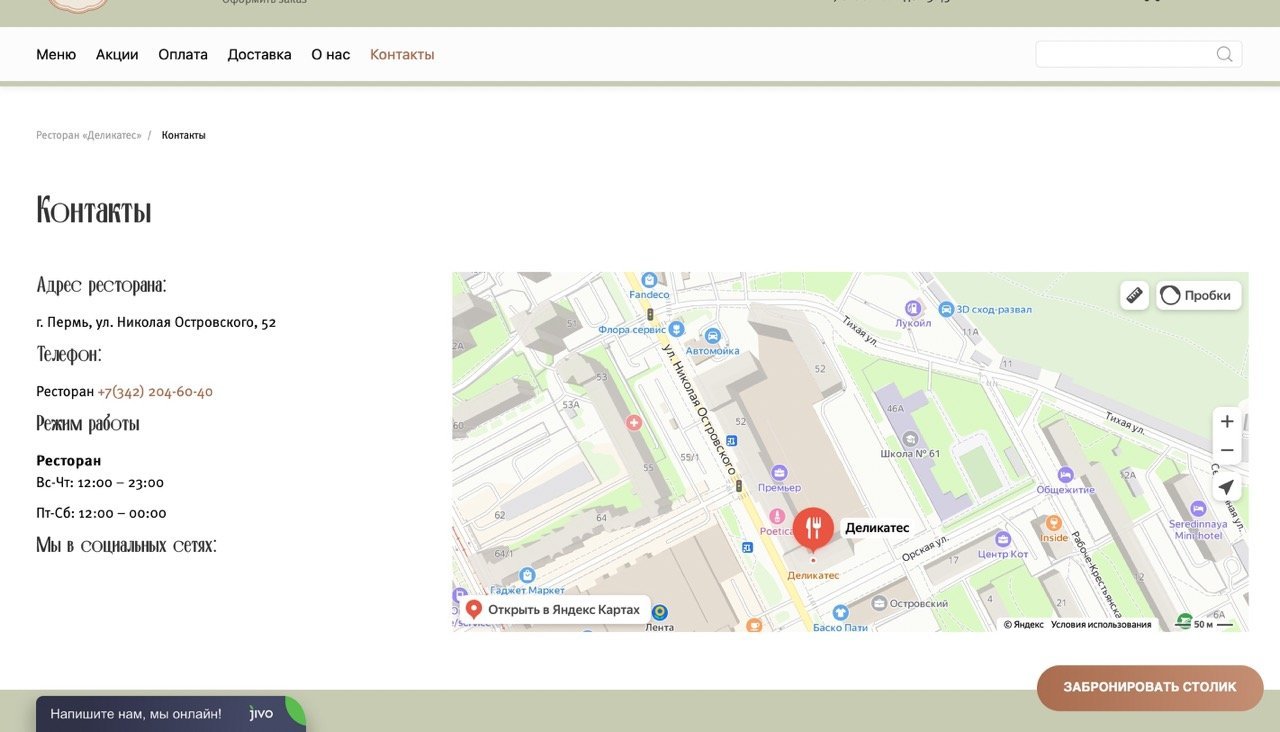Click the Деликатес label on the map
Screen dimensions: 1280x732
(877, 528)
